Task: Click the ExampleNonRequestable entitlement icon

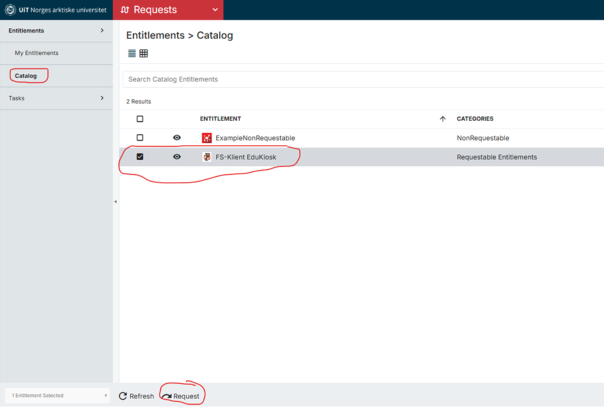Action: click(x=207, y=138)
